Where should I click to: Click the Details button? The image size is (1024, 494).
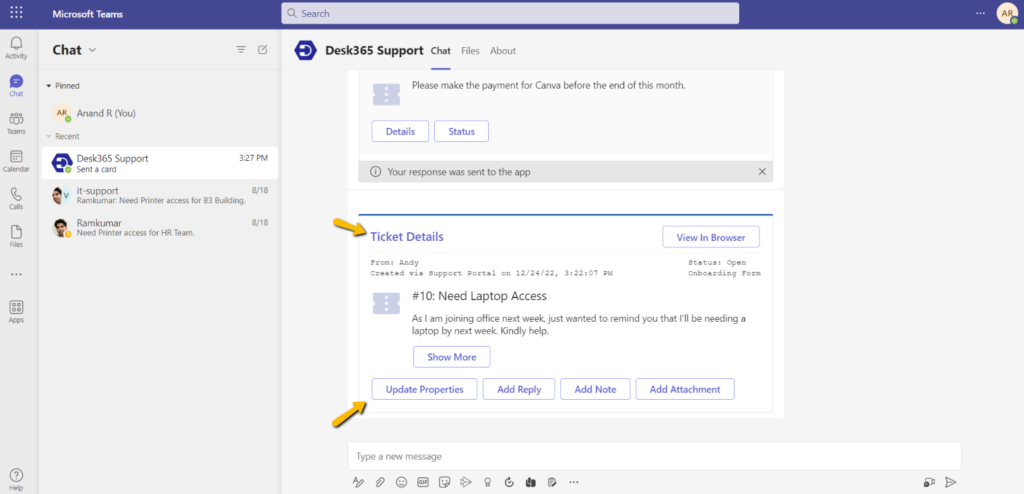click(400, 131)
